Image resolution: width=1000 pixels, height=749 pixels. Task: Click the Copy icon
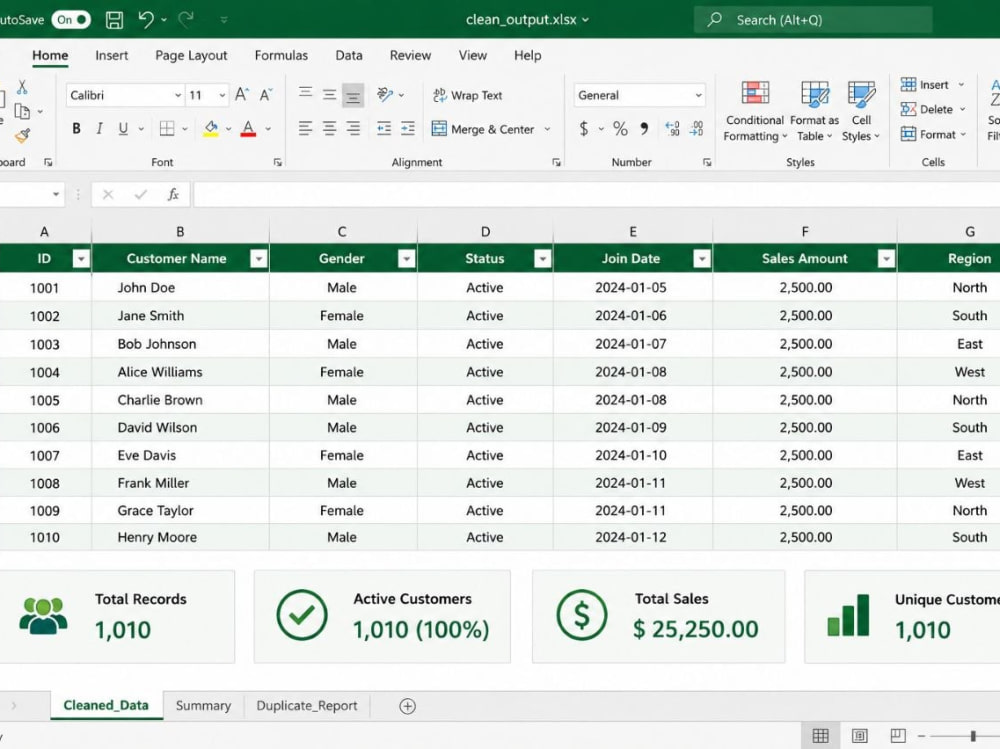tap(22, 112)
